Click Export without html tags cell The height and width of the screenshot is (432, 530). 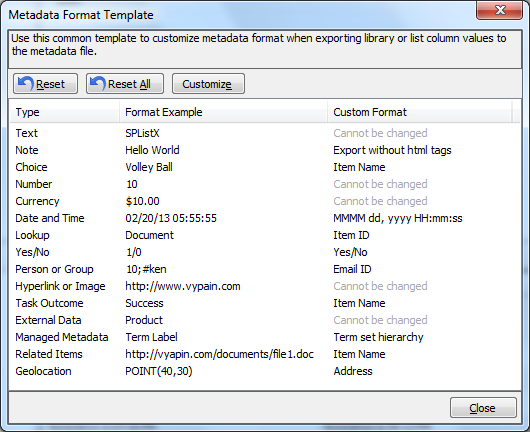[392, 150]
